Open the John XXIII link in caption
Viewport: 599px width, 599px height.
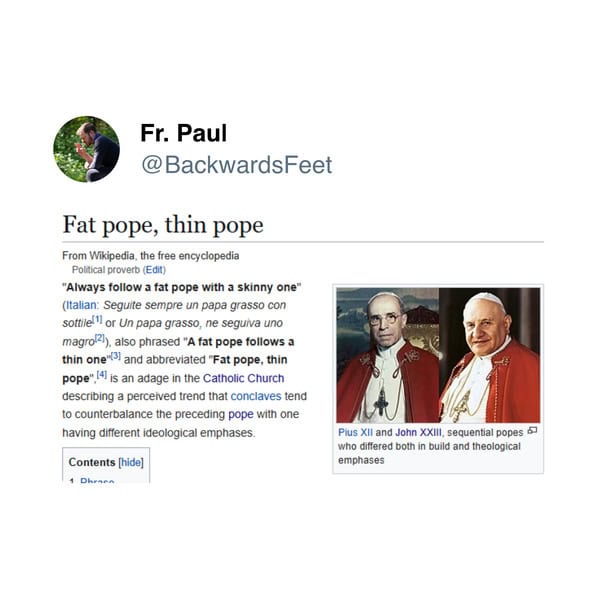418,432
